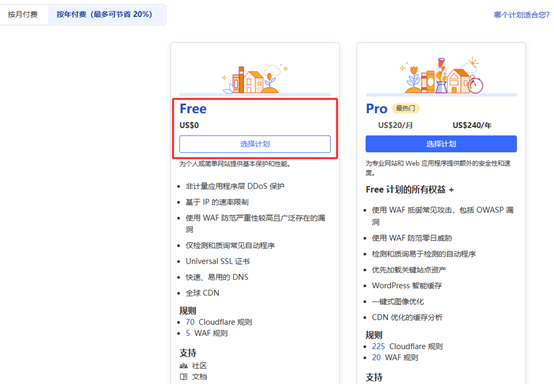Click 快速、易用的 DNS item
This screenshot has width=554, height=384.
click(217, 277)
